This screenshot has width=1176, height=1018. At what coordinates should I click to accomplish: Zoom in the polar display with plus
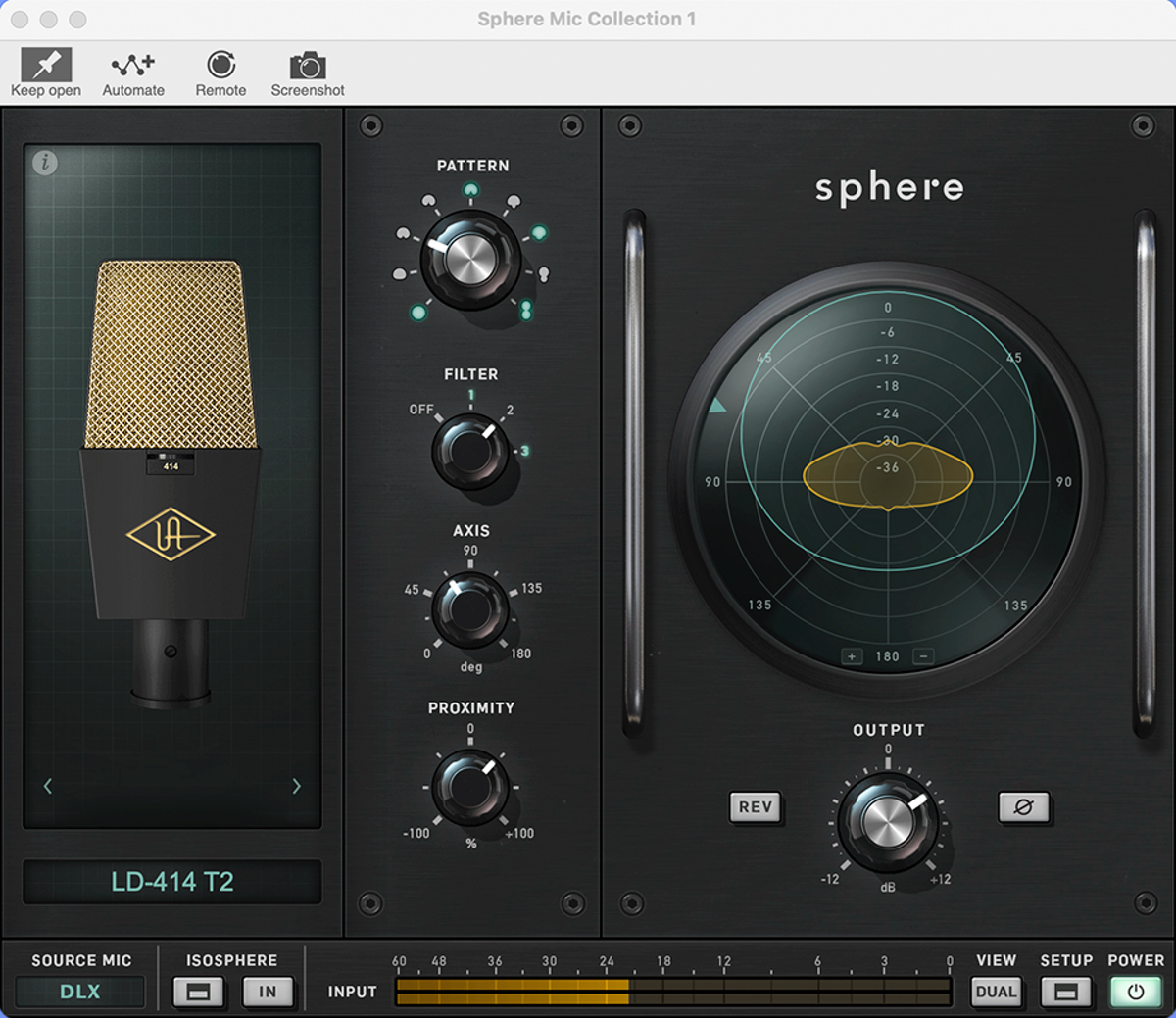click(x=852, y=656)
